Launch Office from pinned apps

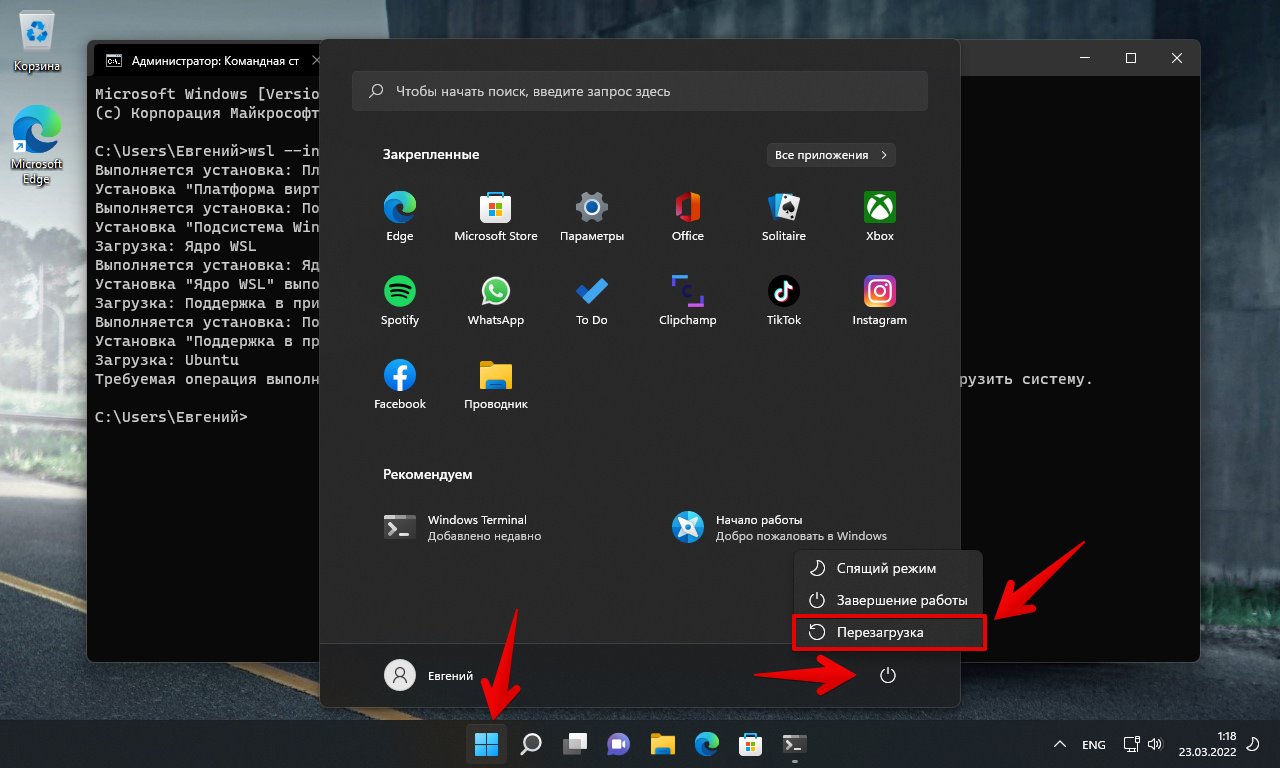[688, 217]
